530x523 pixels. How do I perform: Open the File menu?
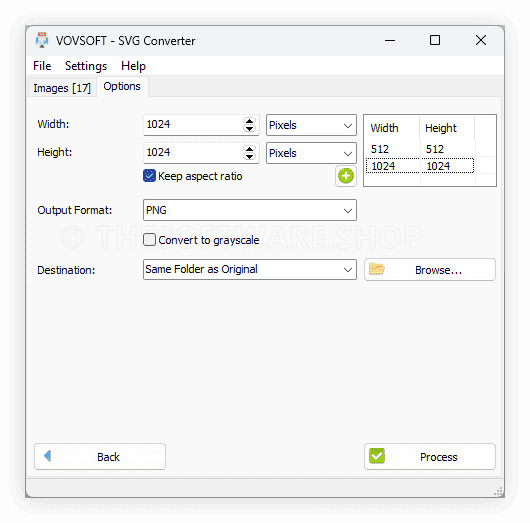click(42, 66)
